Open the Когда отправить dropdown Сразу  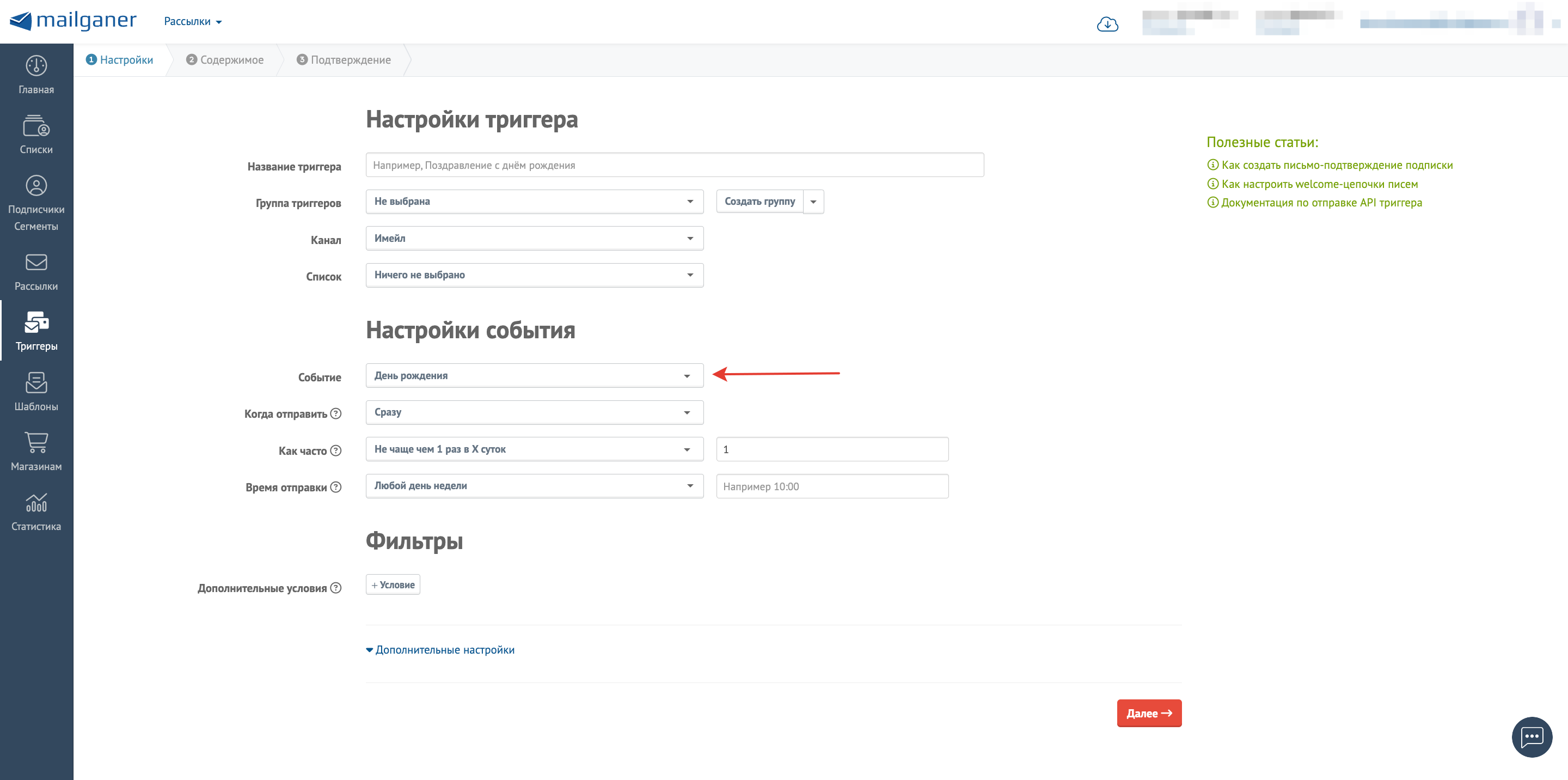(x=535, y=412)
